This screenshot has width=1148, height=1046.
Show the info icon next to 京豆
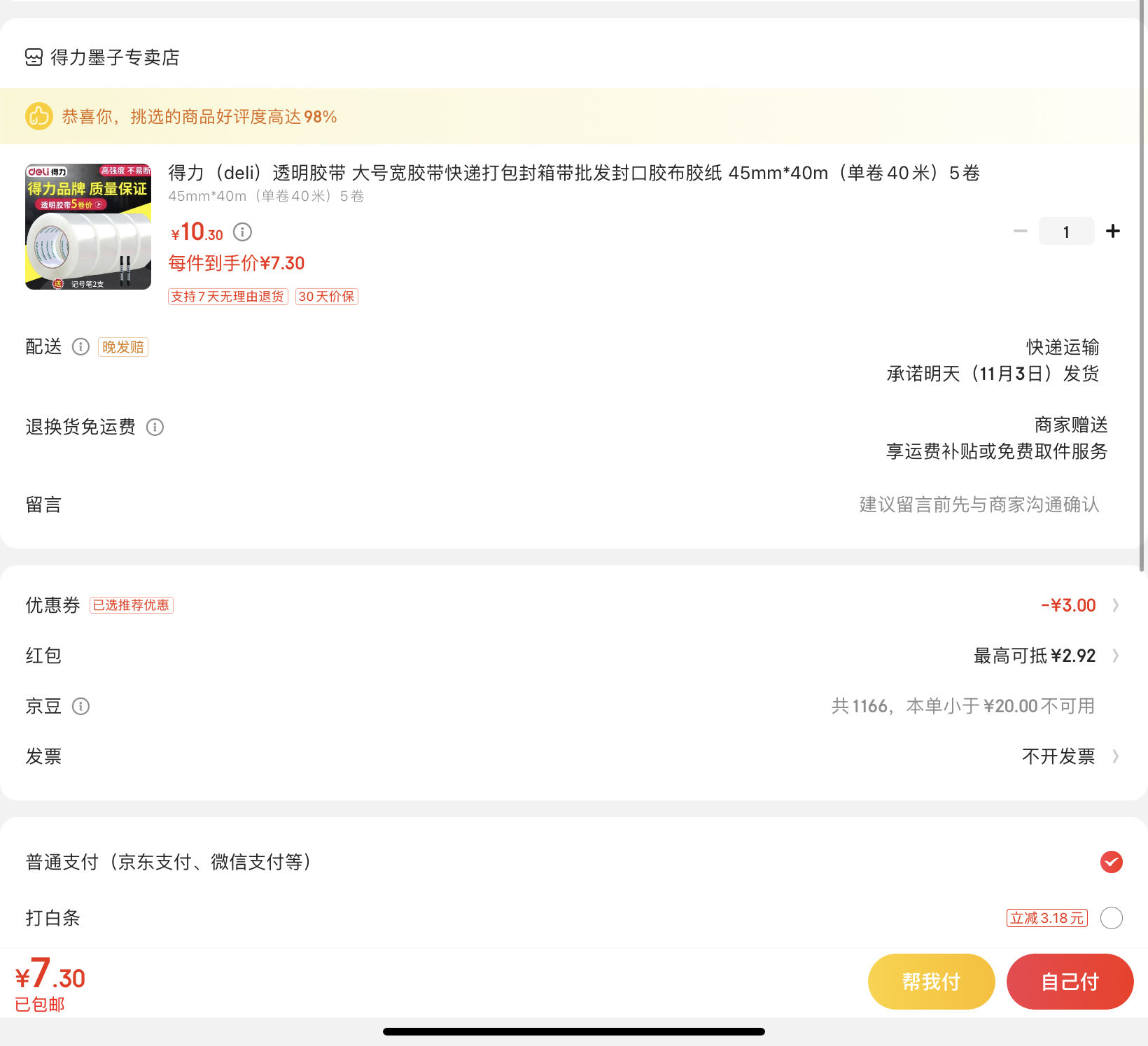81,707
